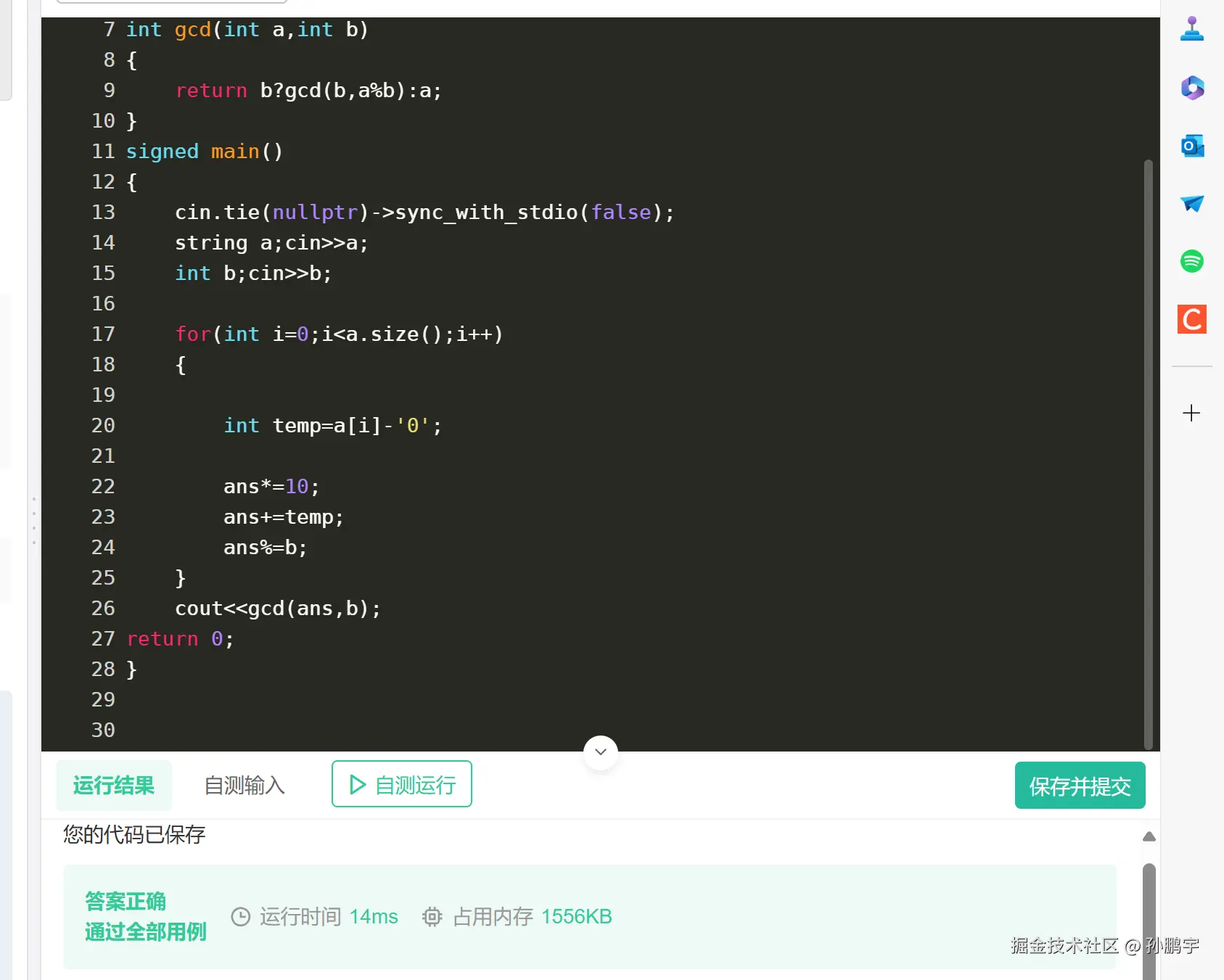This screenshot has width=1224, height=980.
Task: Click the nullptr keyword on line 13
Action: (315, 213)
